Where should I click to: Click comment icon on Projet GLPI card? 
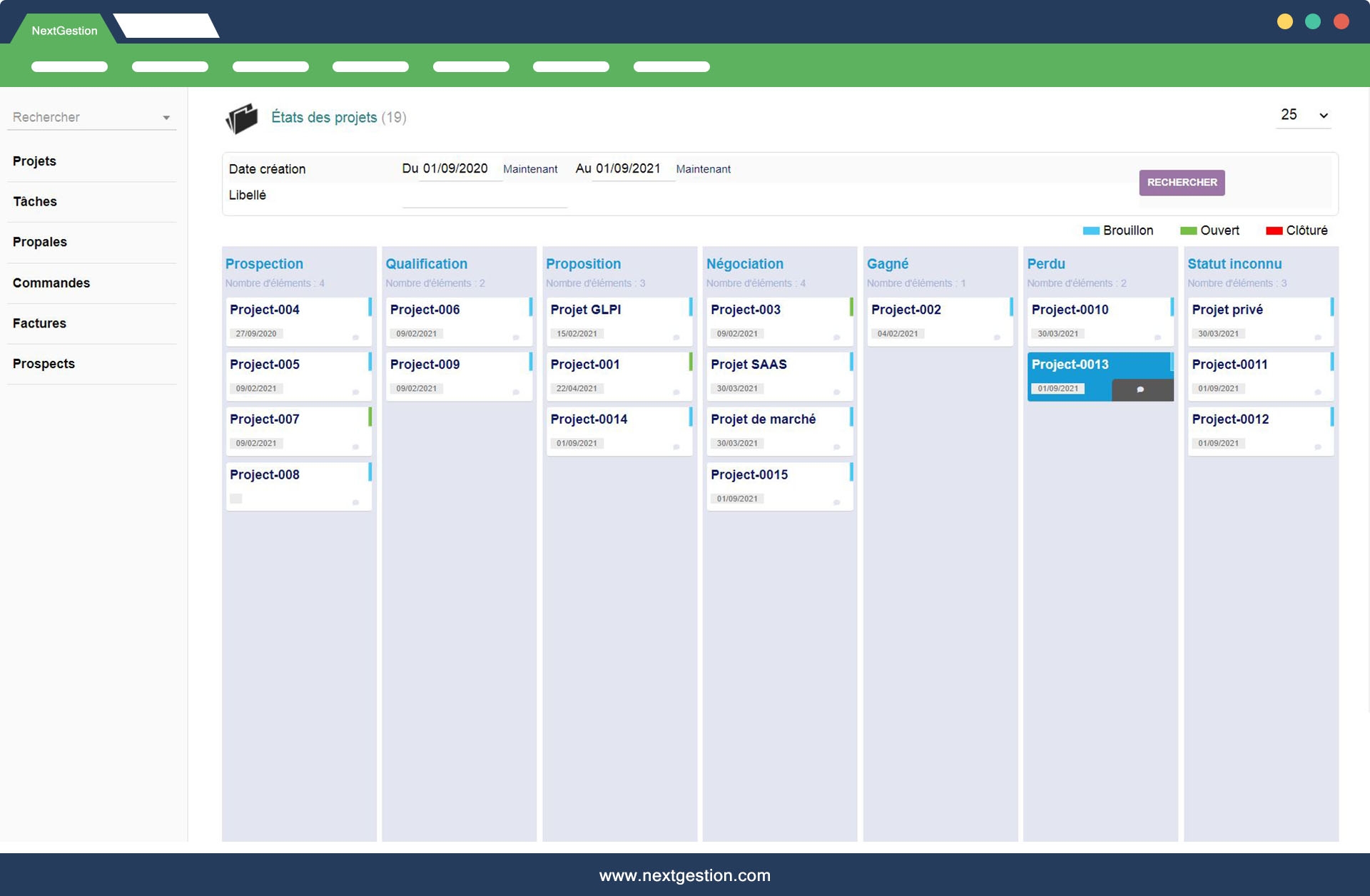(676, 337)
